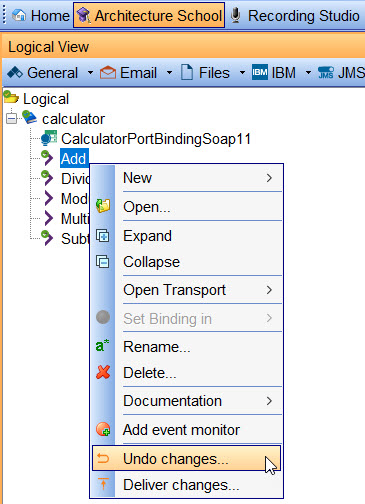The image size is (365, 504).
Task: Click the JMS toolbar icon
Action: (x=325, y=72)
